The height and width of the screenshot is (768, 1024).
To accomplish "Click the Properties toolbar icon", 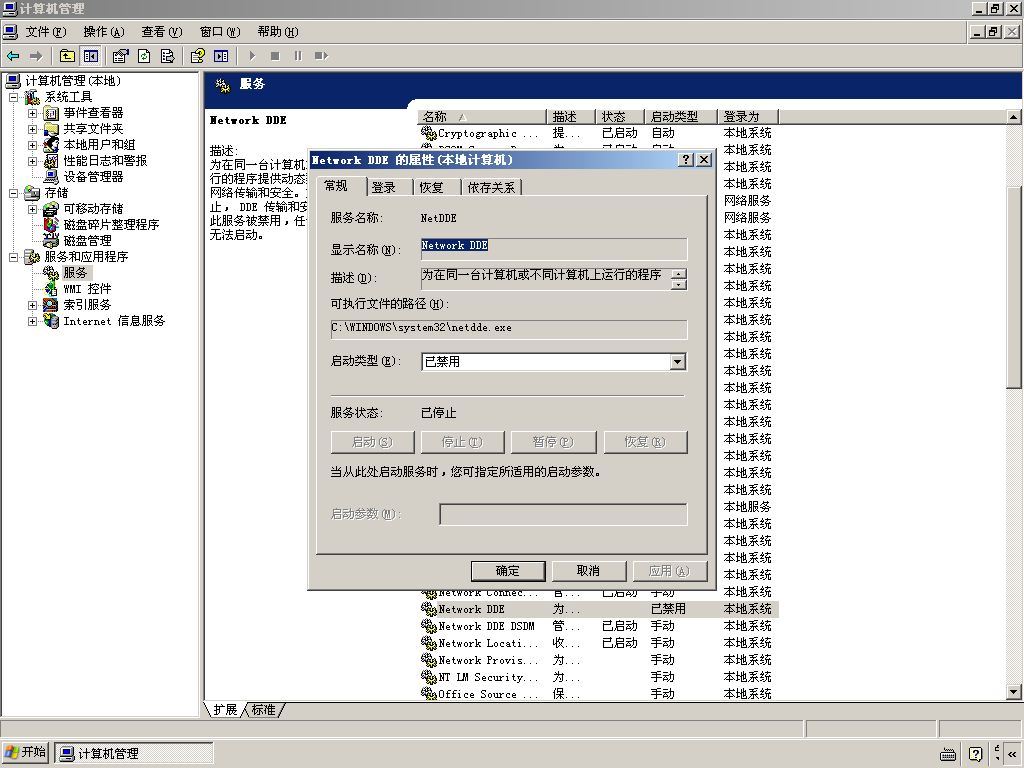I will (120, 56).
